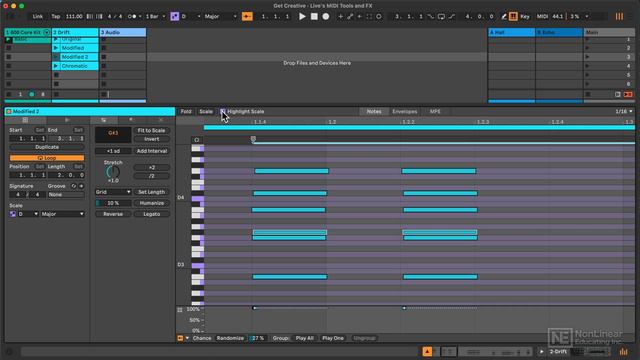Open the clip scale Major dropdown
The height and width of the screenshot is (360, 640).
tap(62, 214)
